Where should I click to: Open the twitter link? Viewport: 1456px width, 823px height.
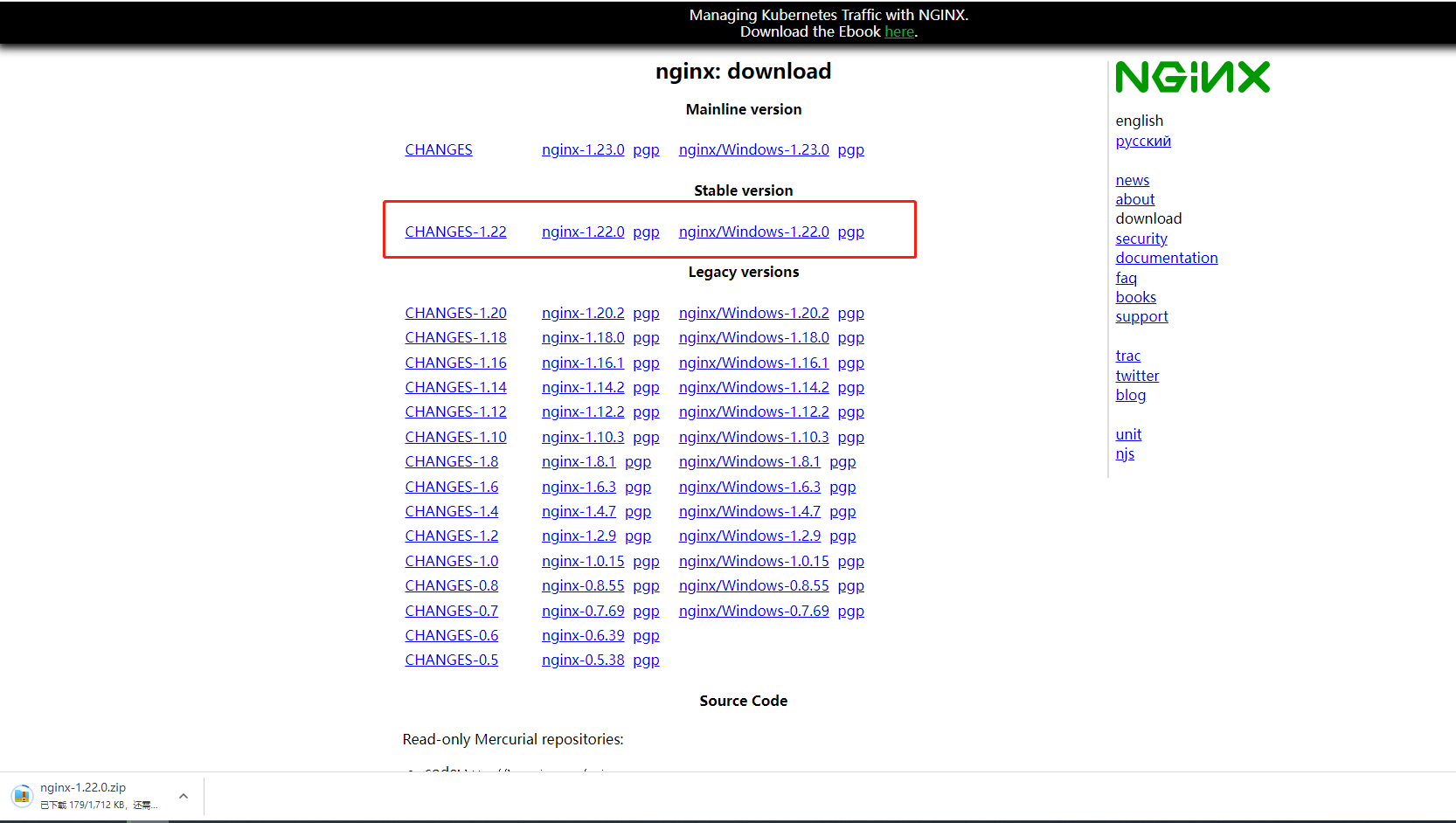1137,376
